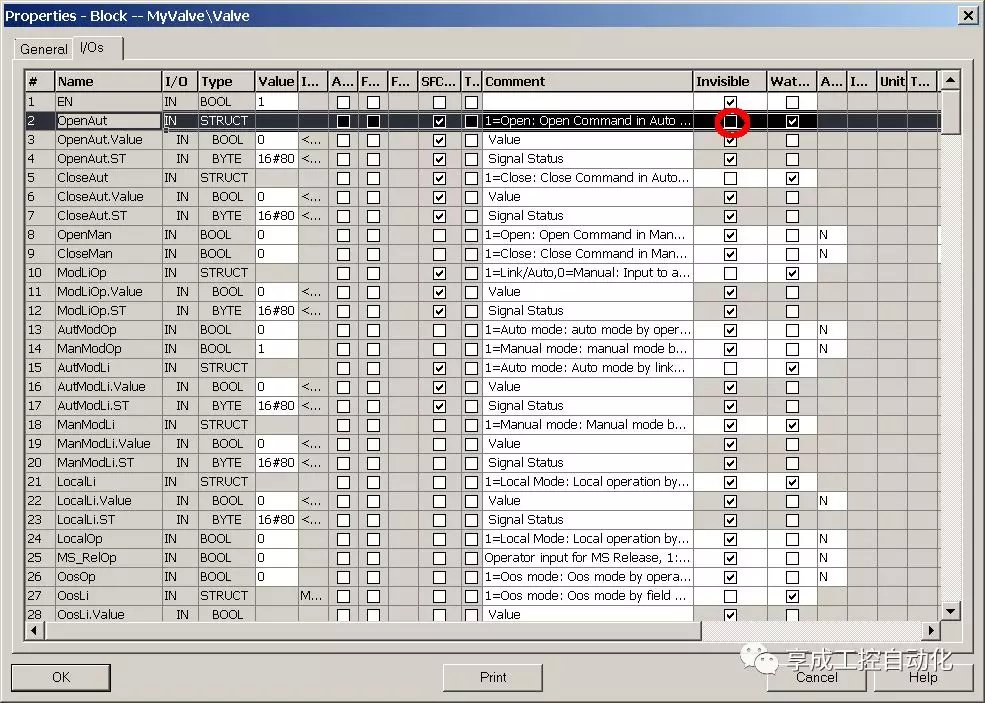Toggle Invisible checkbox for OpenAut row
The height and width of the screenshot is (703, 985).
tap(731, 121)
